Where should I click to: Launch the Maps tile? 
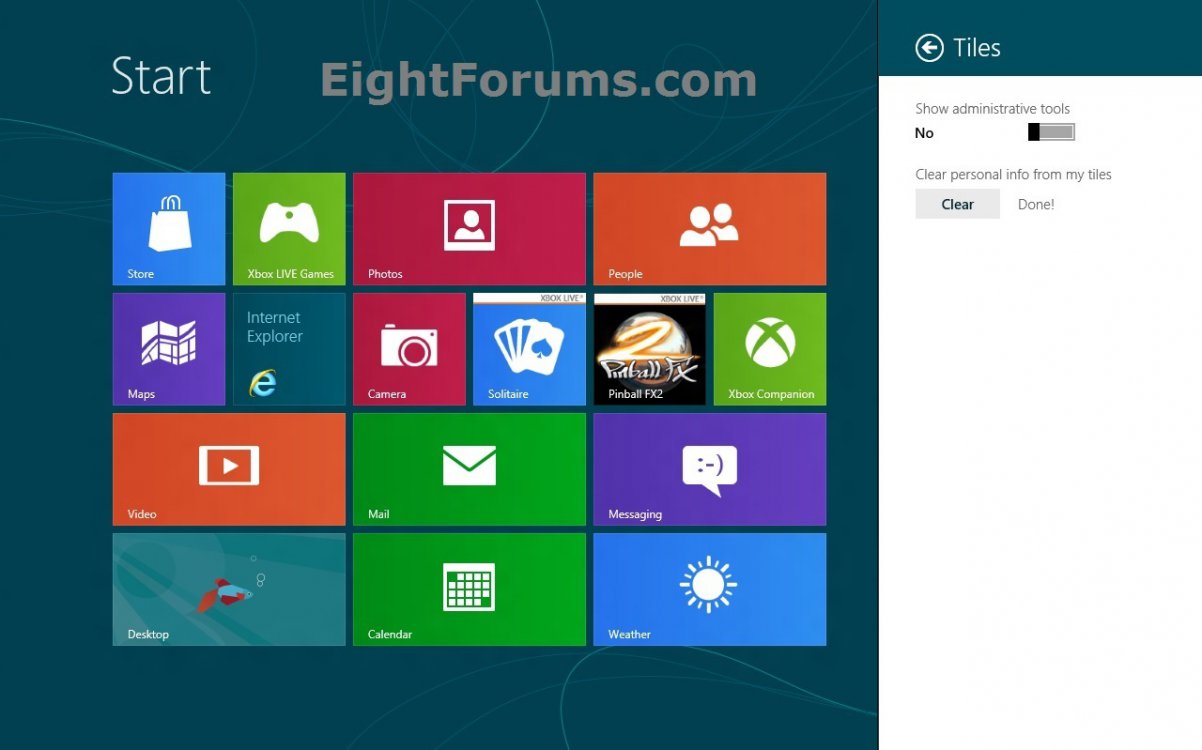tap(169, 349)
